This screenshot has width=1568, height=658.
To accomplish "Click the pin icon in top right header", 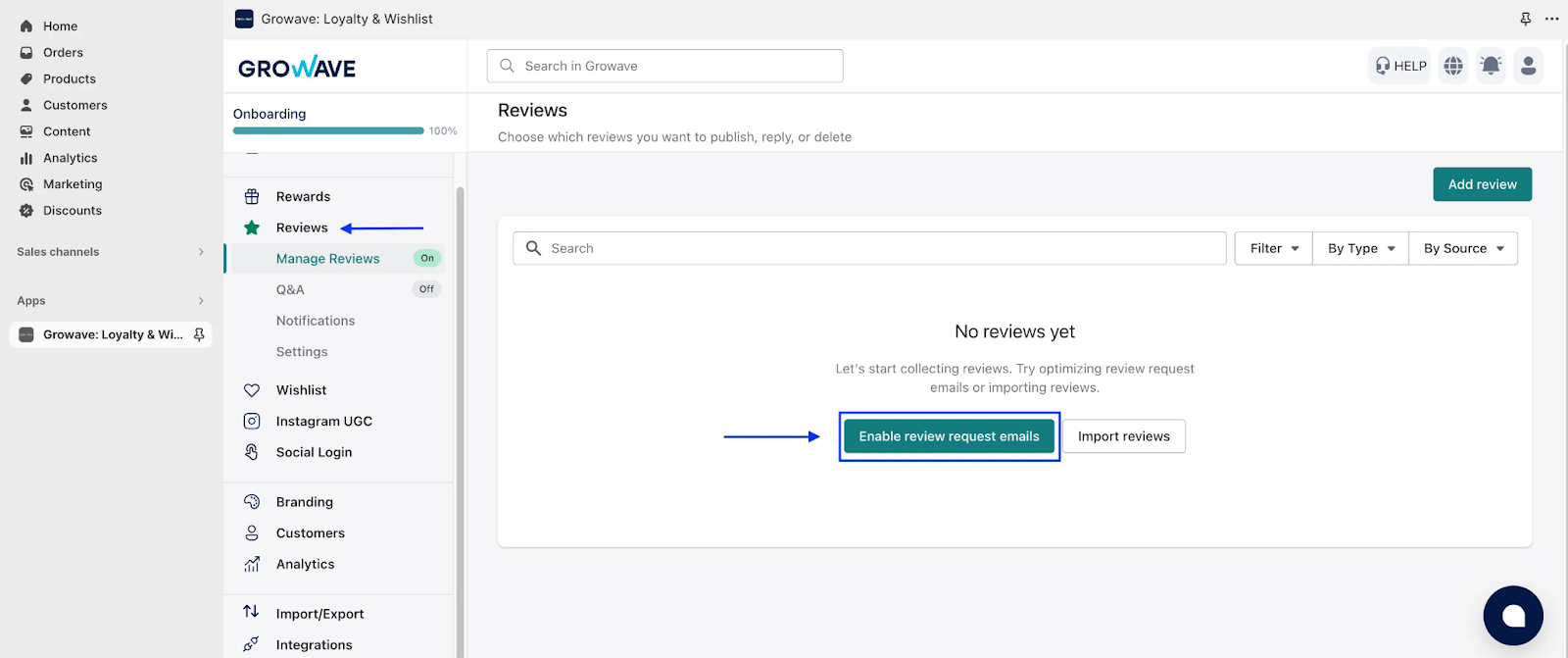I will point(1526,19).
